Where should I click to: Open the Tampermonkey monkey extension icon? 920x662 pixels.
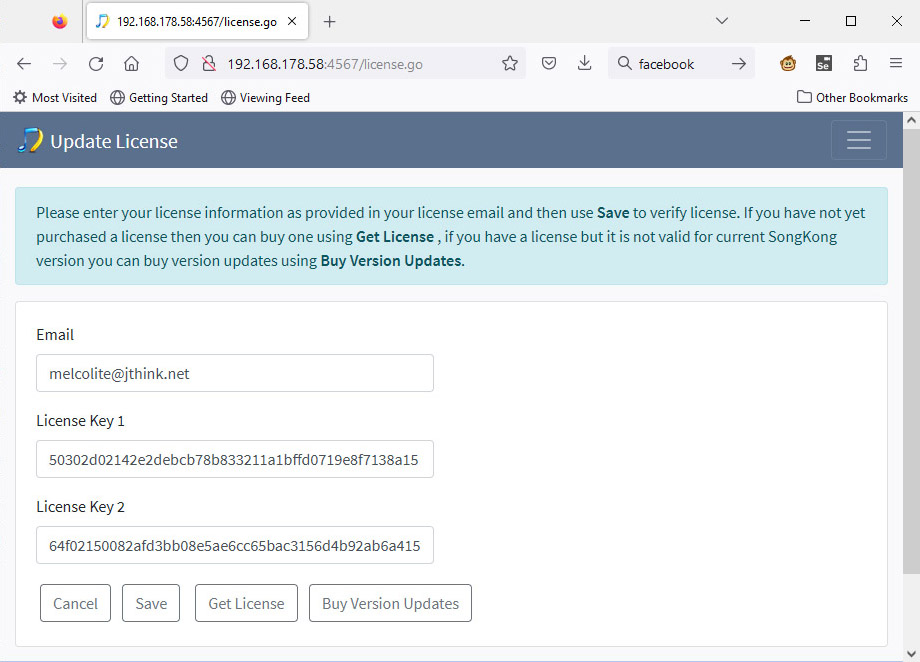tap(788, 63)
